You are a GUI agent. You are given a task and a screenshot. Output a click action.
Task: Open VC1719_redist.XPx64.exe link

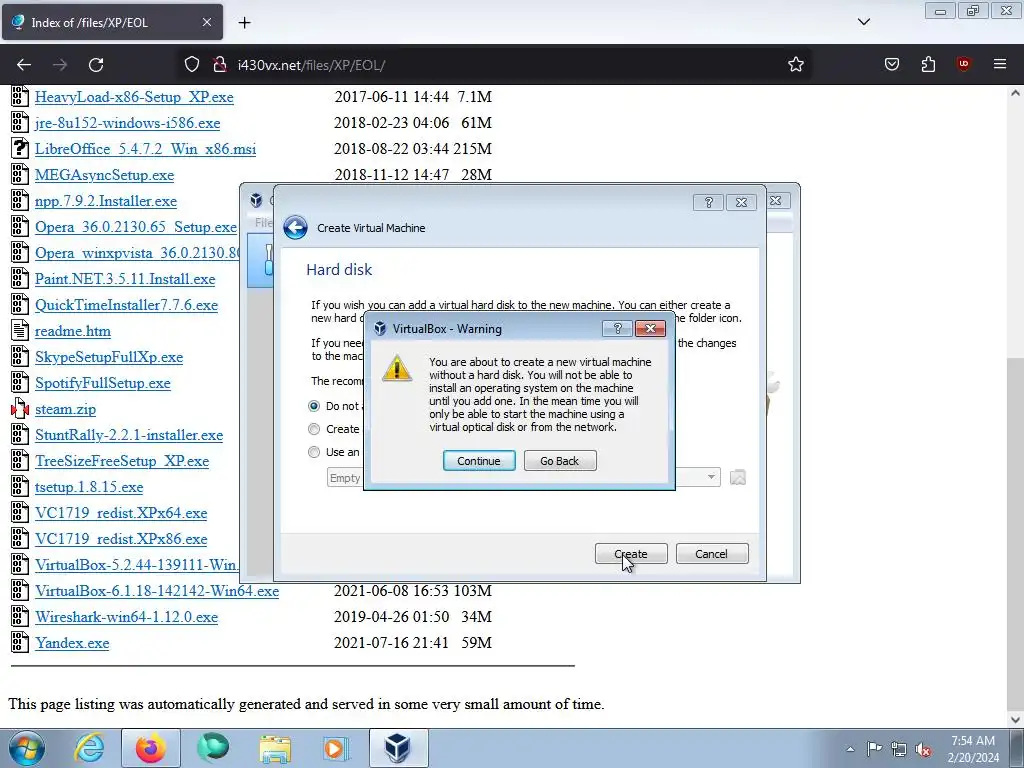pyautogui.click(x=121, y=513)
